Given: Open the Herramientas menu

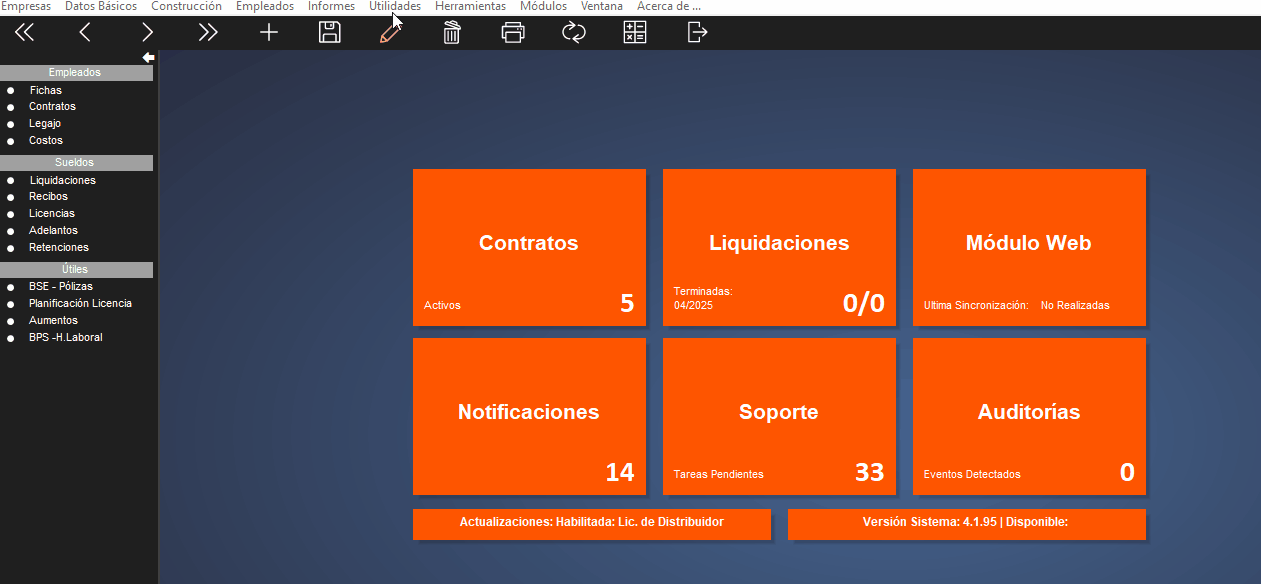Looking at the screenshot, I should point(470,6).
